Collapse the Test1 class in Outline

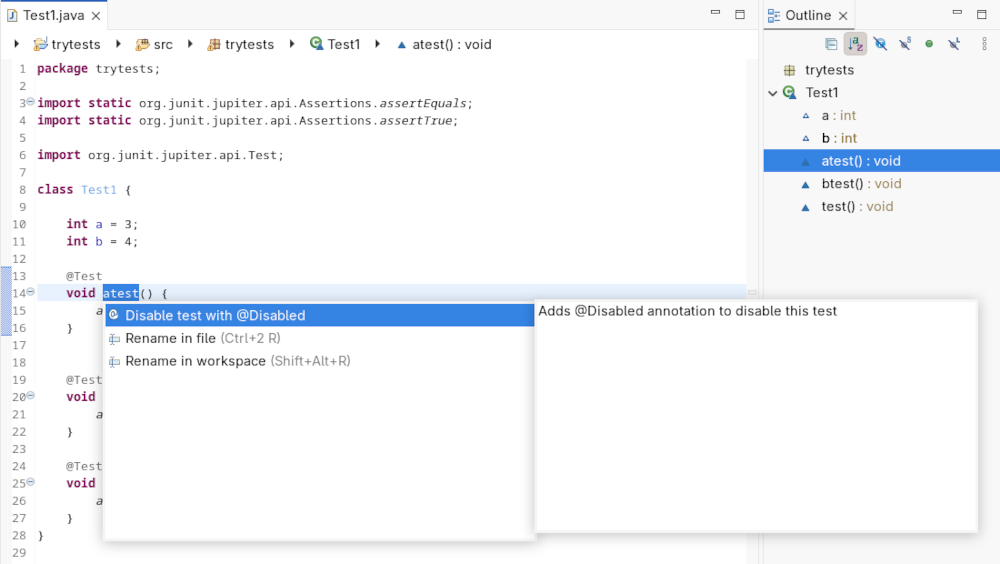coord(772,93)
